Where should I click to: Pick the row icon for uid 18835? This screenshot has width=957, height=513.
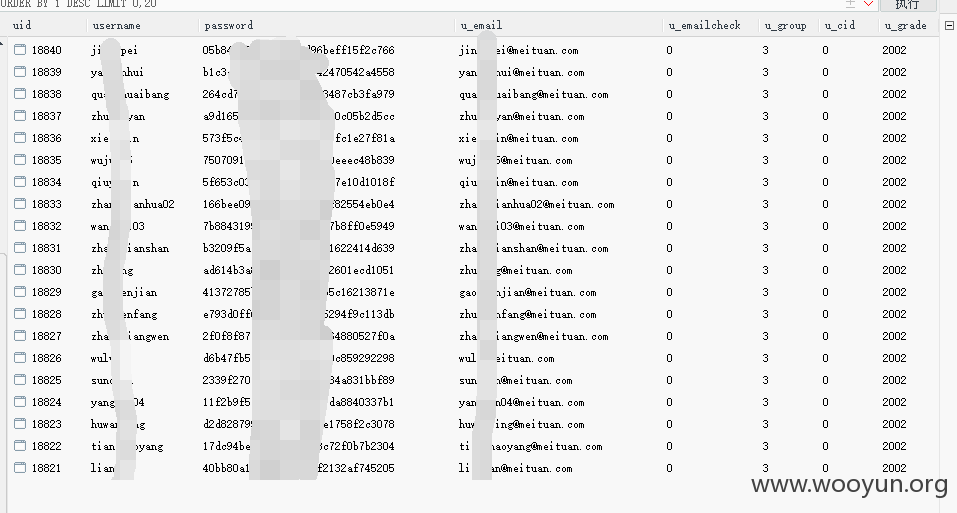click(x=20, y=159)
